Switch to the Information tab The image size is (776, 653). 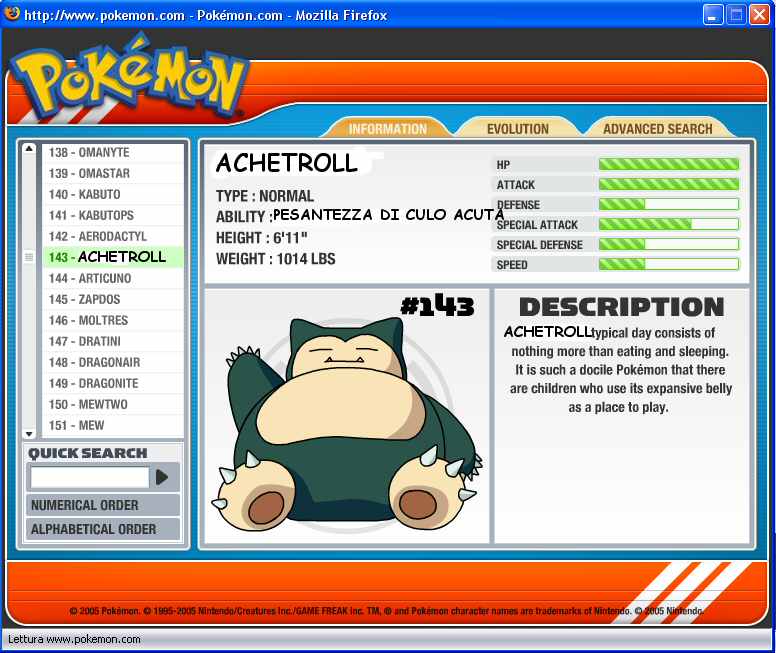387,129
